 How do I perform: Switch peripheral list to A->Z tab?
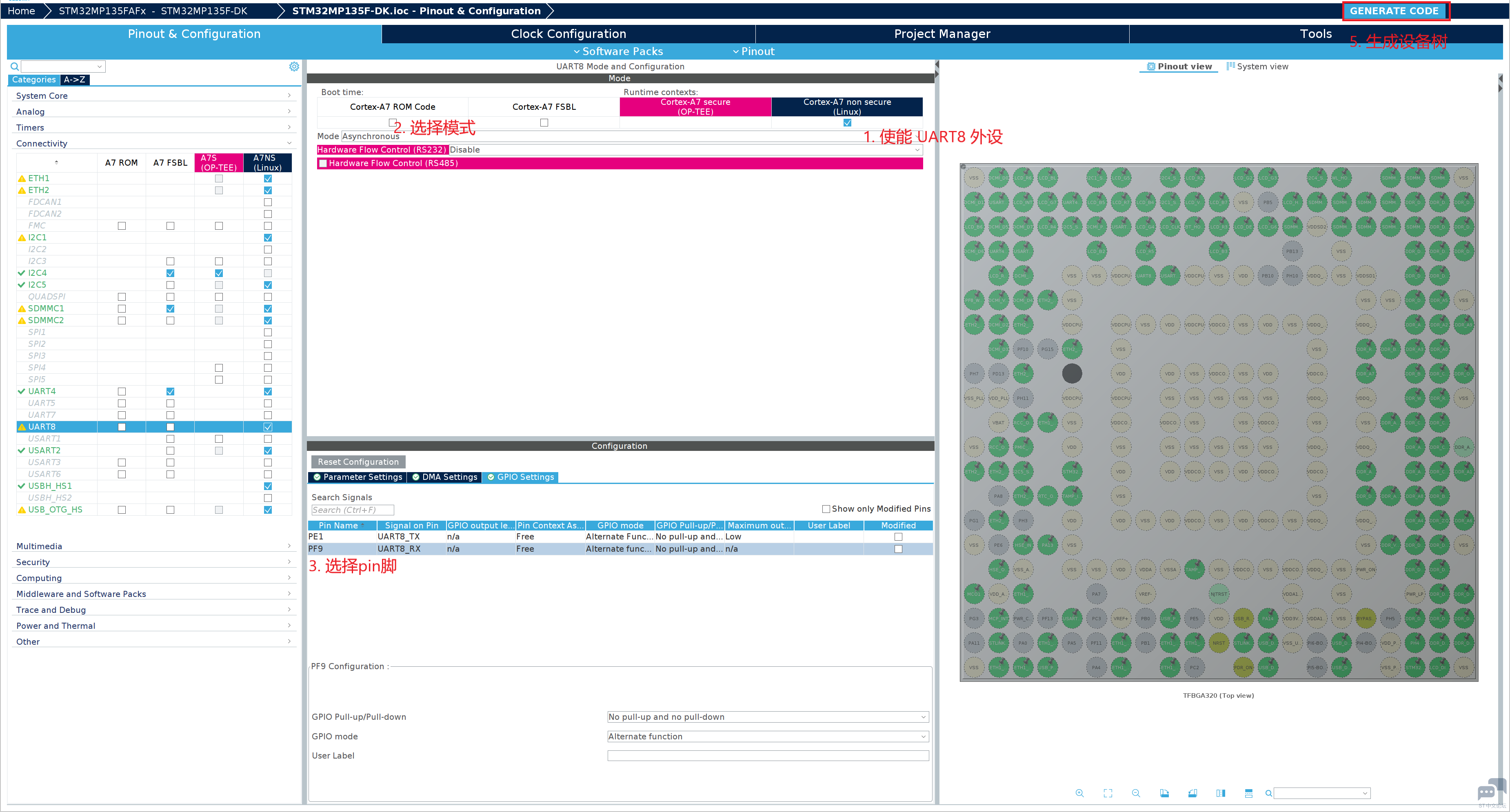tap(74, 80)
